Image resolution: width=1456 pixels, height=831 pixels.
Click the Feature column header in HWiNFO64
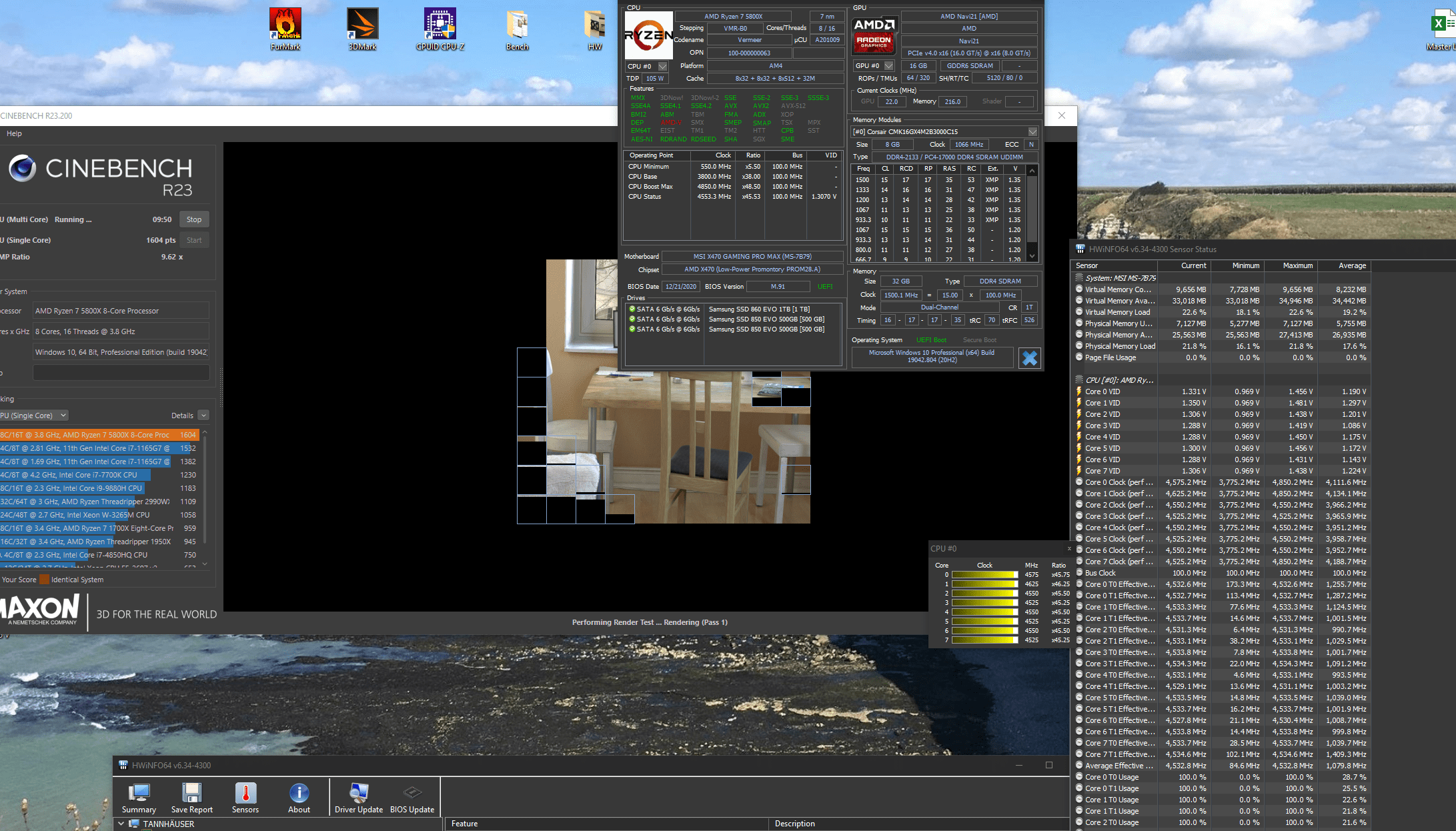[606, 824]
